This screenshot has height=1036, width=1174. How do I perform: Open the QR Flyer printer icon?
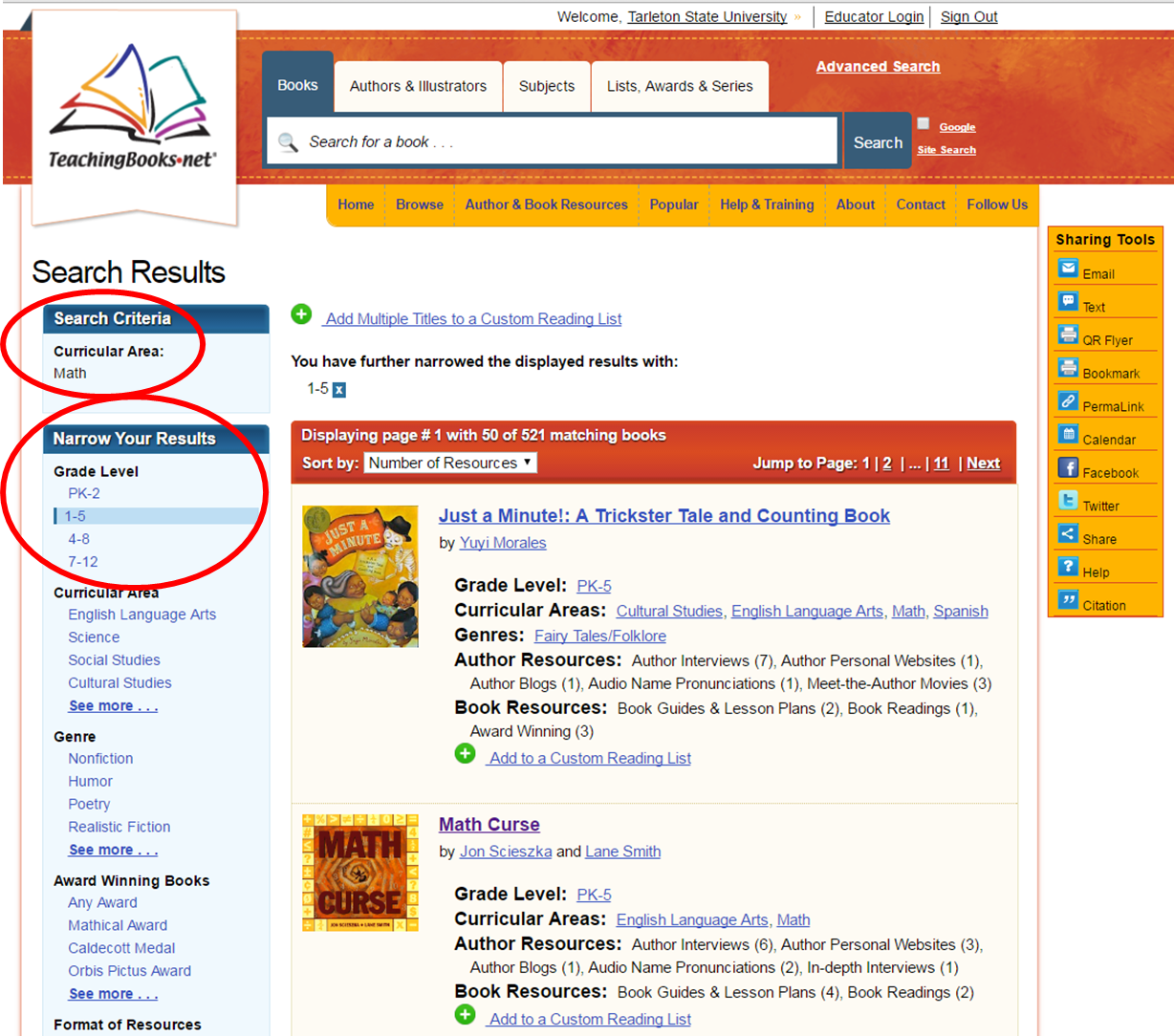pos(1068,335)
